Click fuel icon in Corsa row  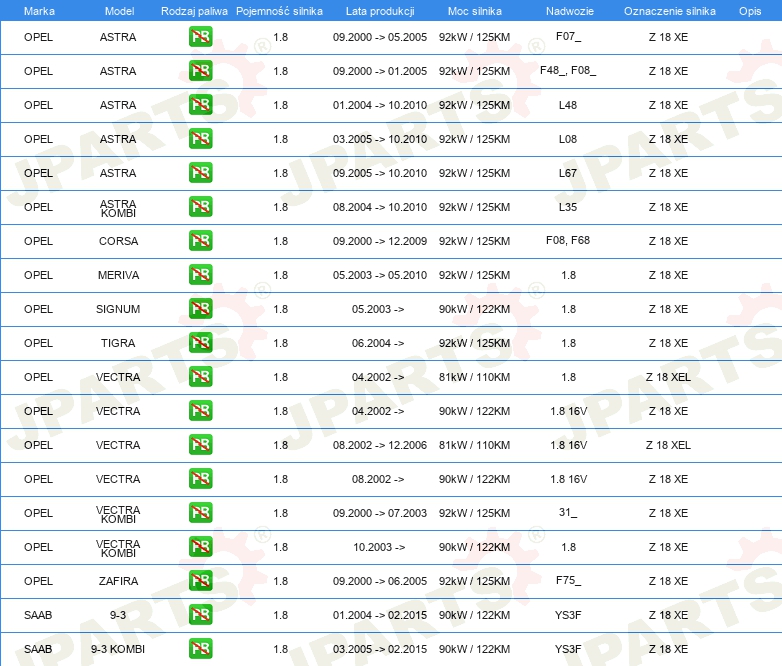coord(200,240)
